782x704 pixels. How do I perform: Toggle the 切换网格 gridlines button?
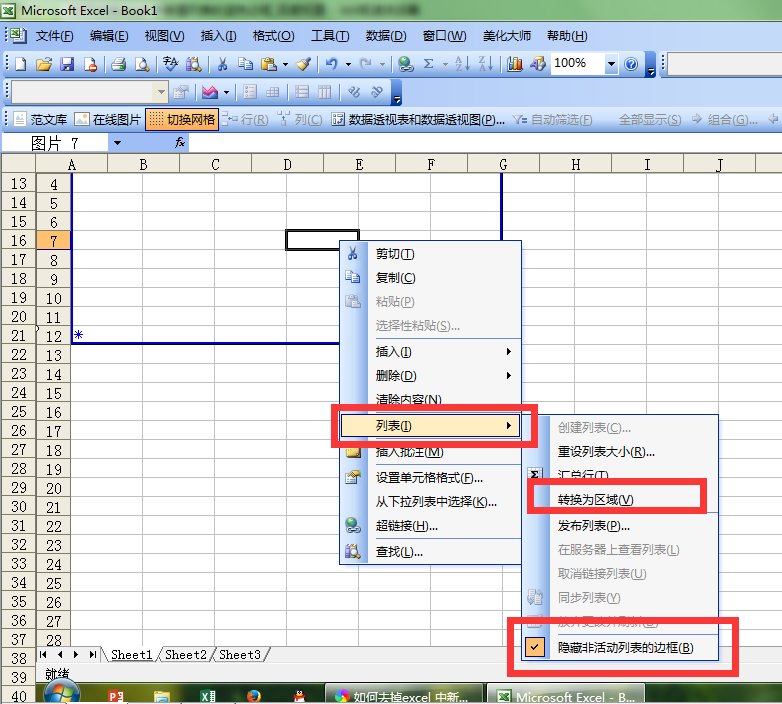[x=182, y=120]
